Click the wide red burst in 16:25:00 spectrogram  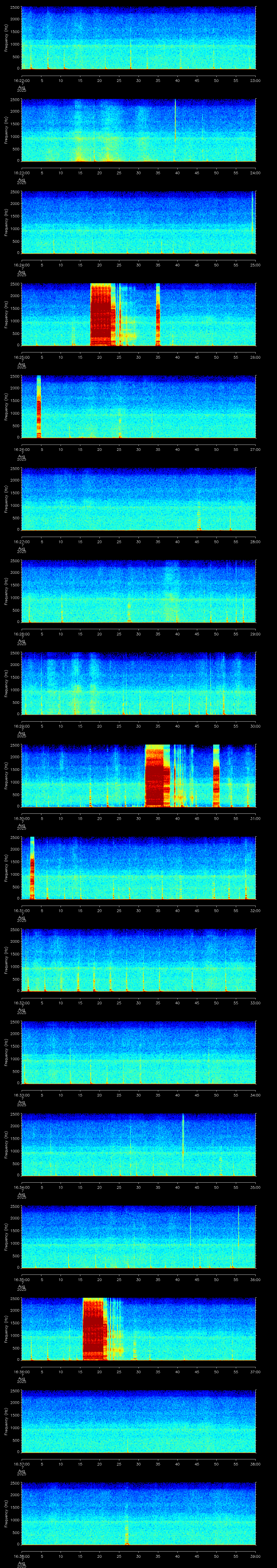(x=102, y=315)
